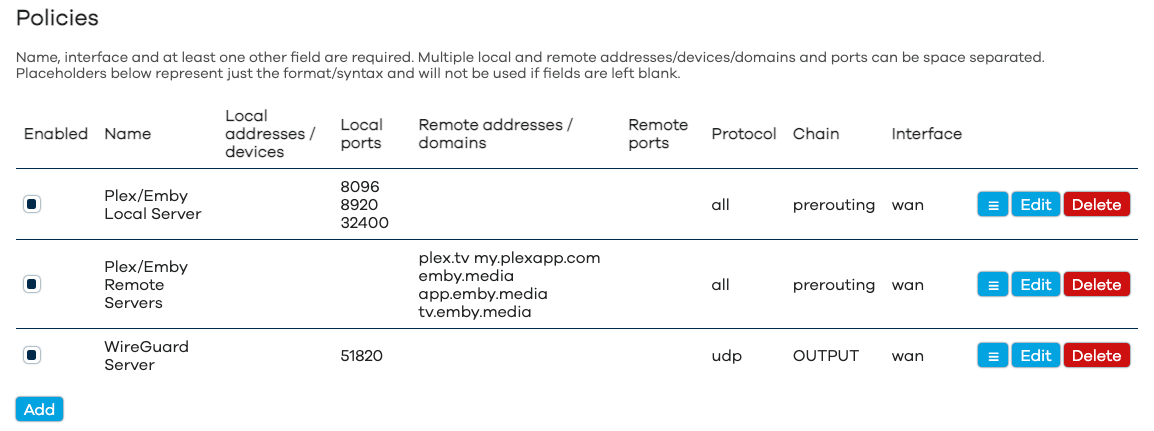Delete the Plex/Emby Local Server policy
The width and height of the screenshot is (1154, 431).
[1096, 204]
